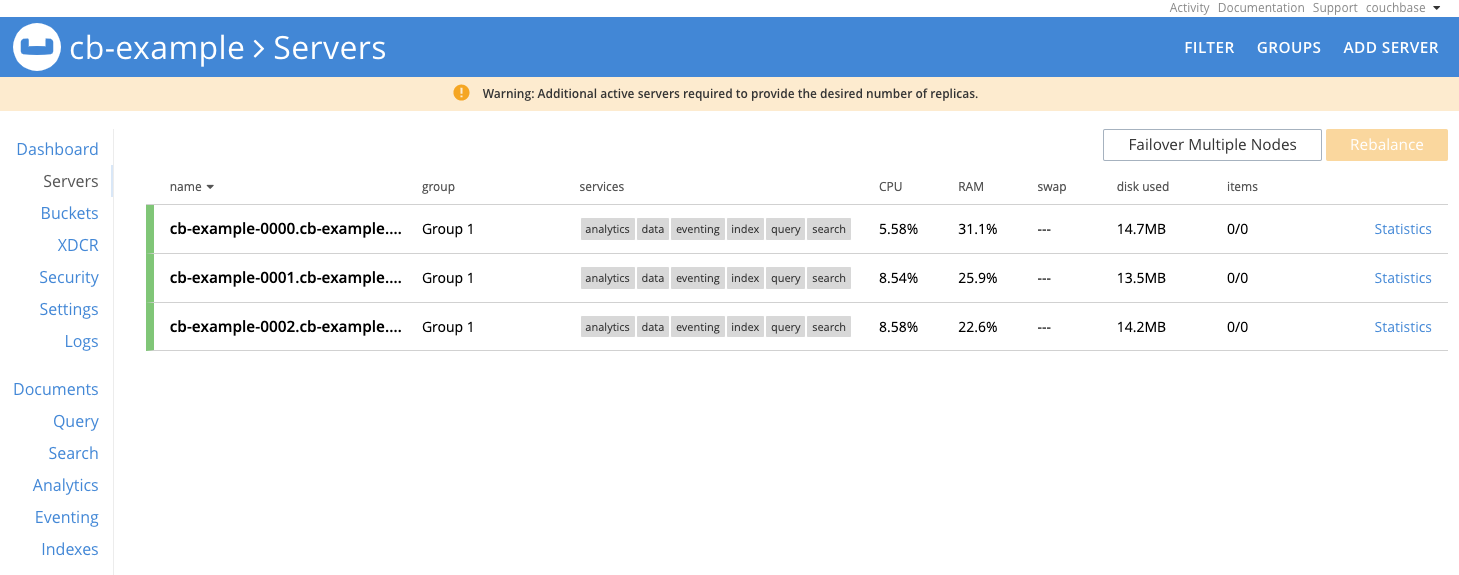Viewport: 1459px width, 575px height.
Task: Open Buckets in the sidebar
Action: 69,213
